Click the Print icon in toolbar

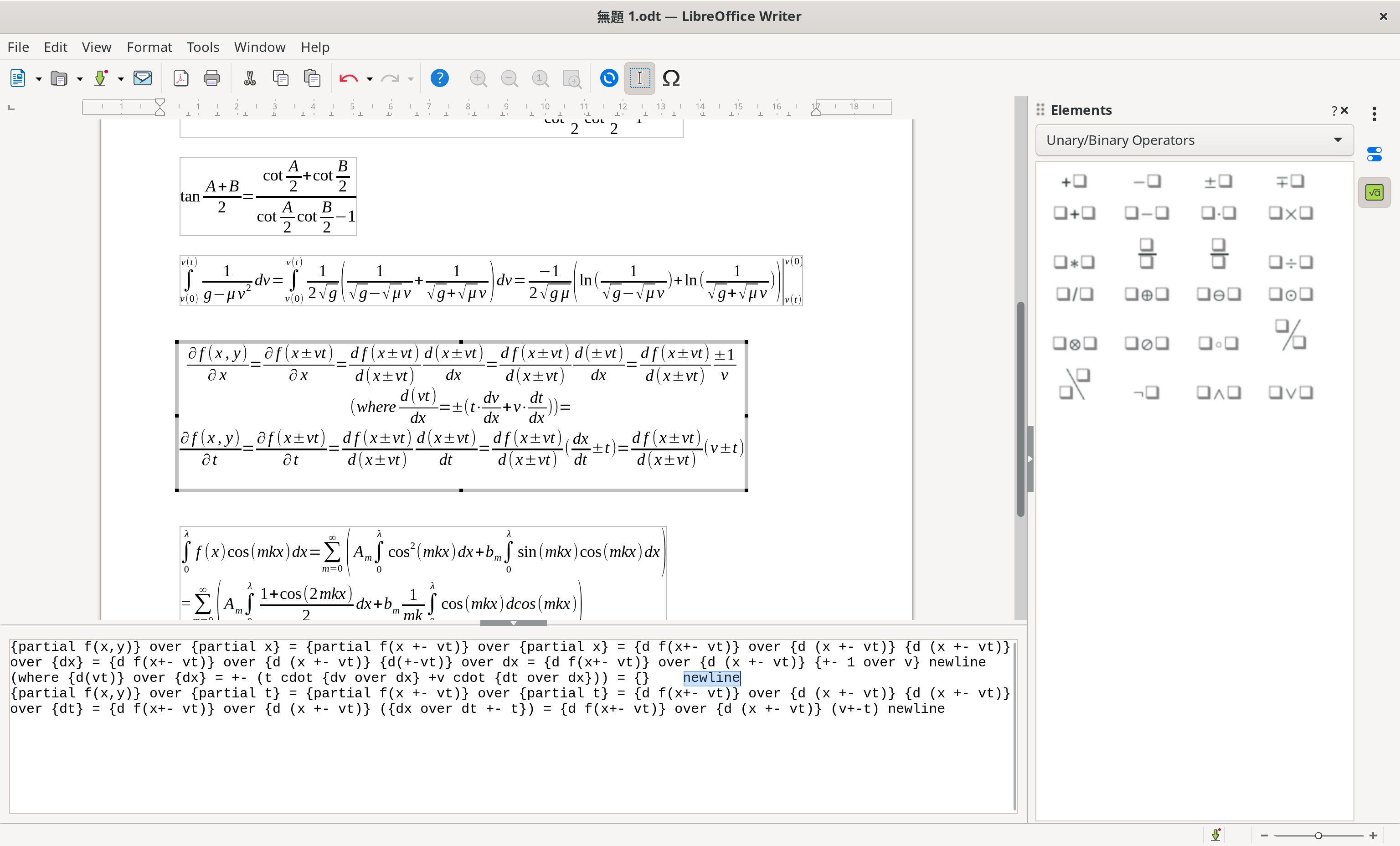211,78
